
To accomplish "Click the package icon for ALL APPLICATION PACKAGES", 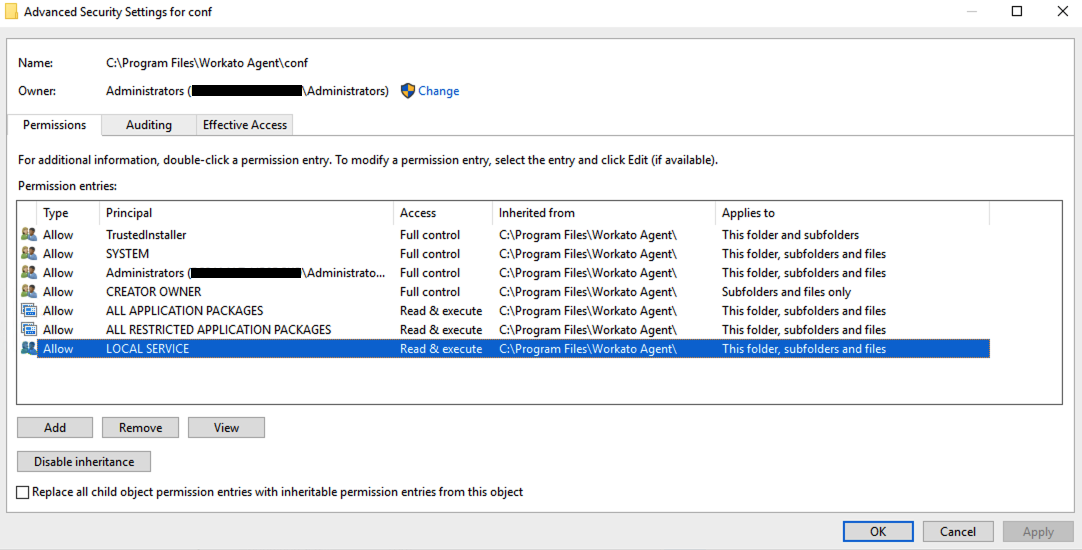I will click(29, 311).
